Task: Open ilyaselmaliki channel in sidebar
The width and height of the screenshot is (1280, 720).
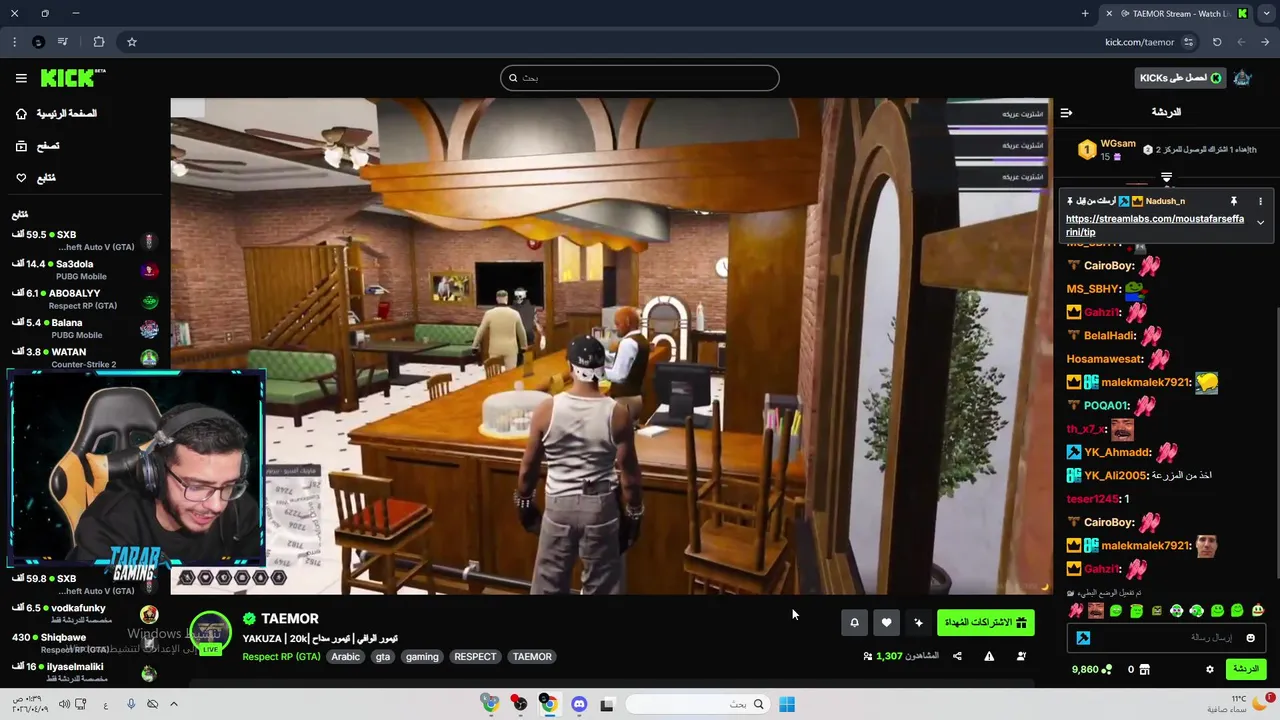Action: coord(84,671)
